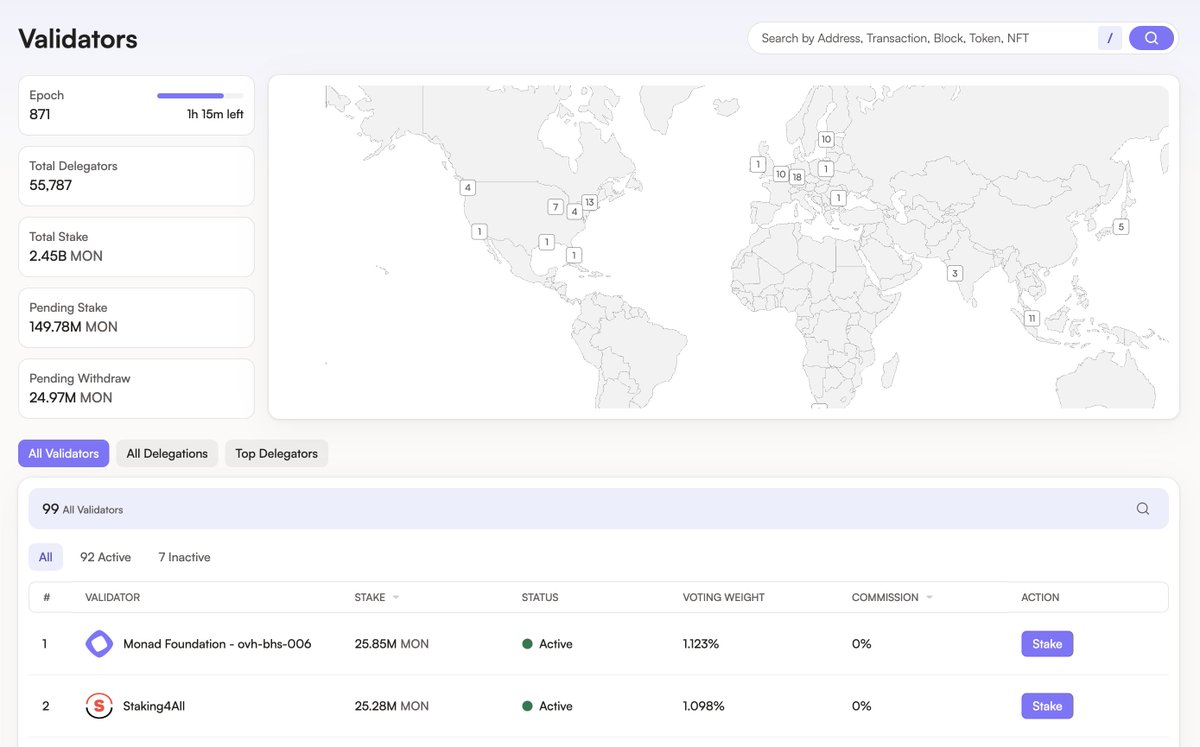Viewport: 1200px width, 747px height.
Task: Click the VOTING WEIGHT column header
Action: pyautogui.click(x=724, y=597)
